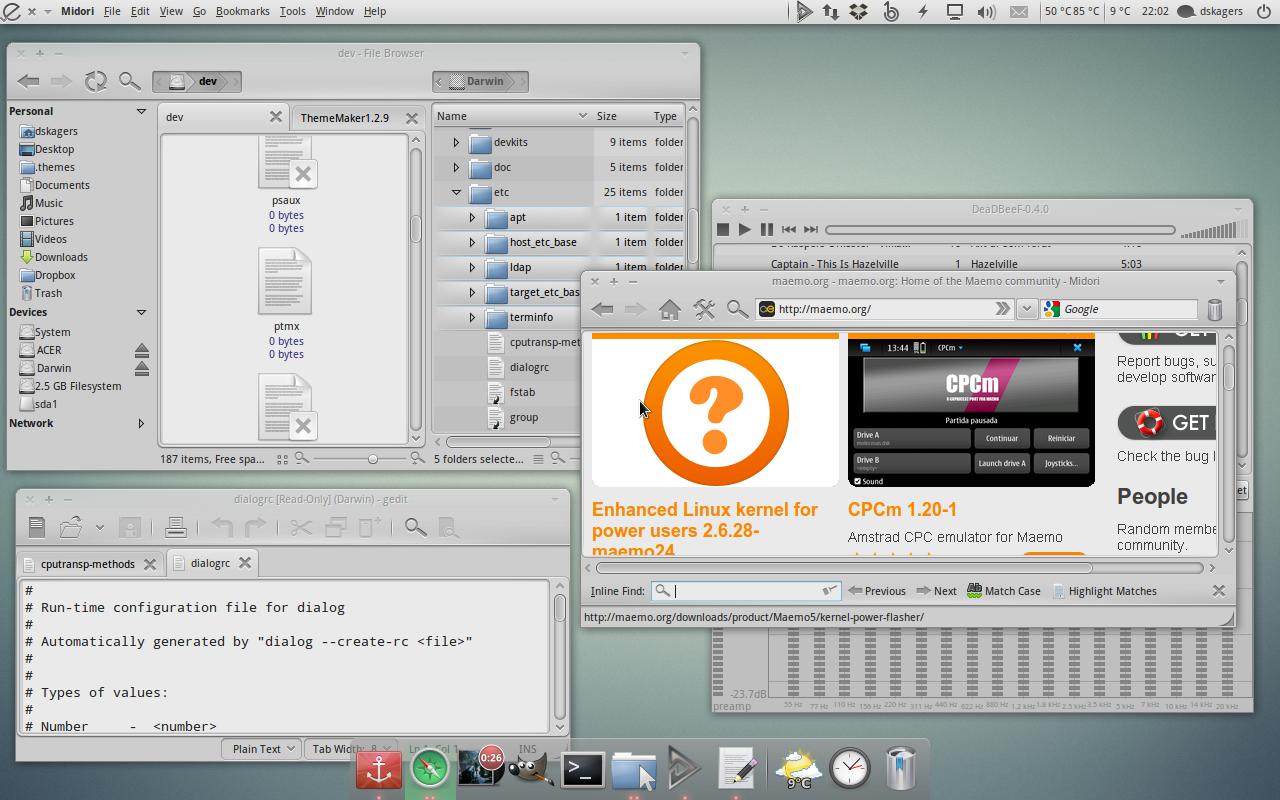Open Midori preferences tools icon
This screenshot has width=1280, height=800.
pos(704,309)
